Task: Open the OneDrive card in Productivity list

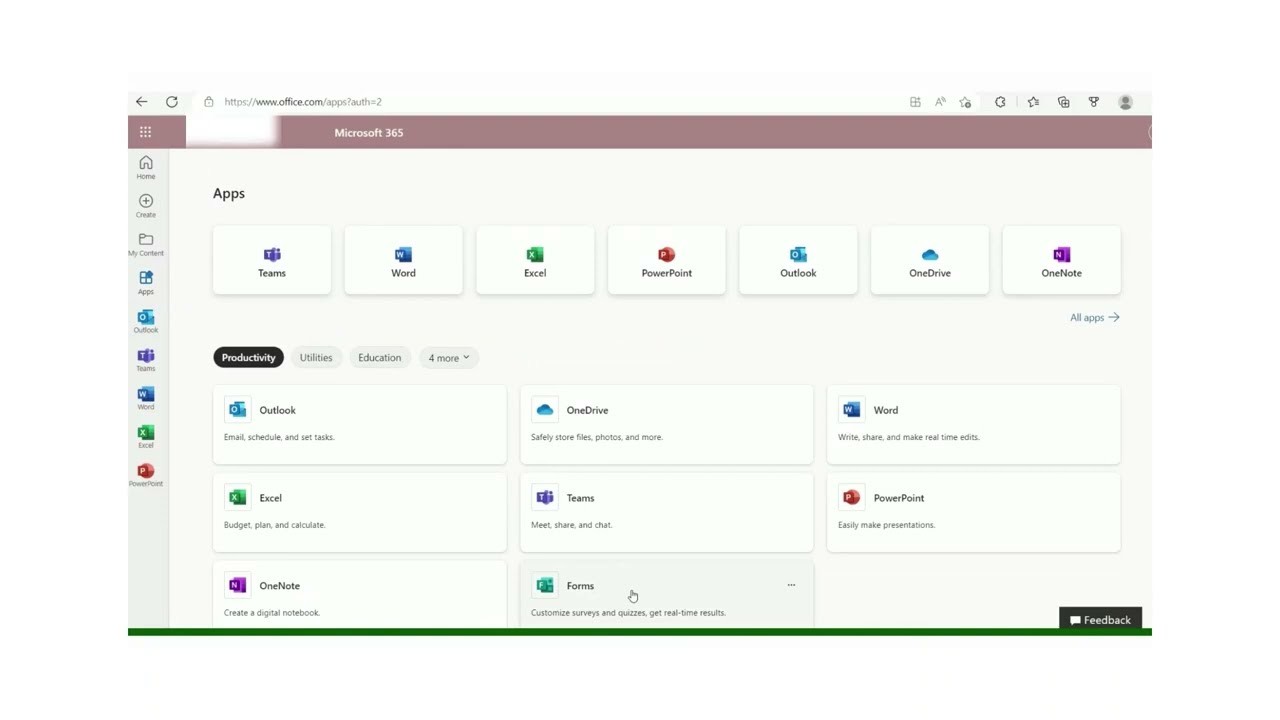Action: (667, 424)
